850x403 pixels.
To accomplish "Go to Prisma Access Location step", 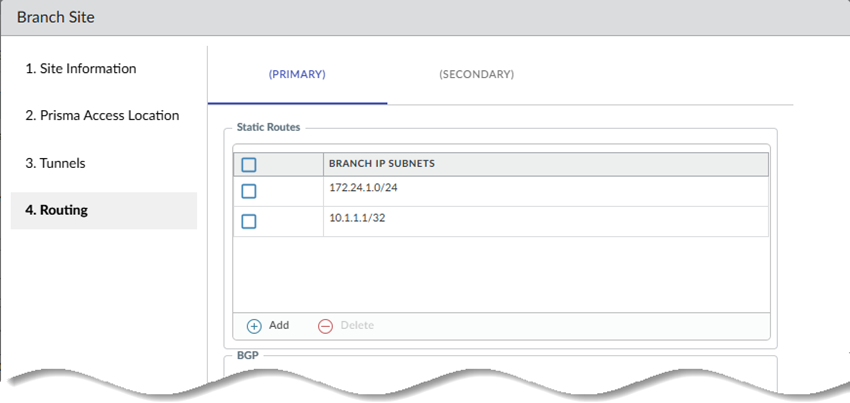I will coord(102,116).
